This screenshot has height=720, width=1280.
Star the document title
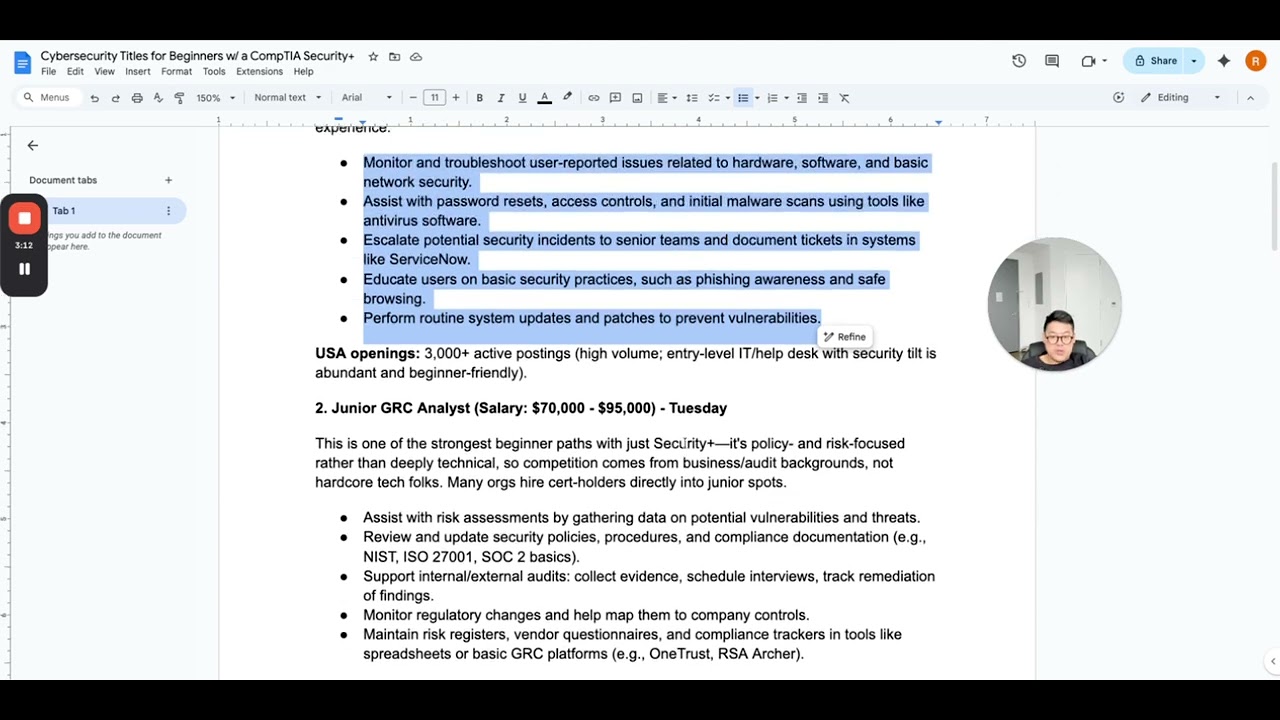(x=373, y=57)
